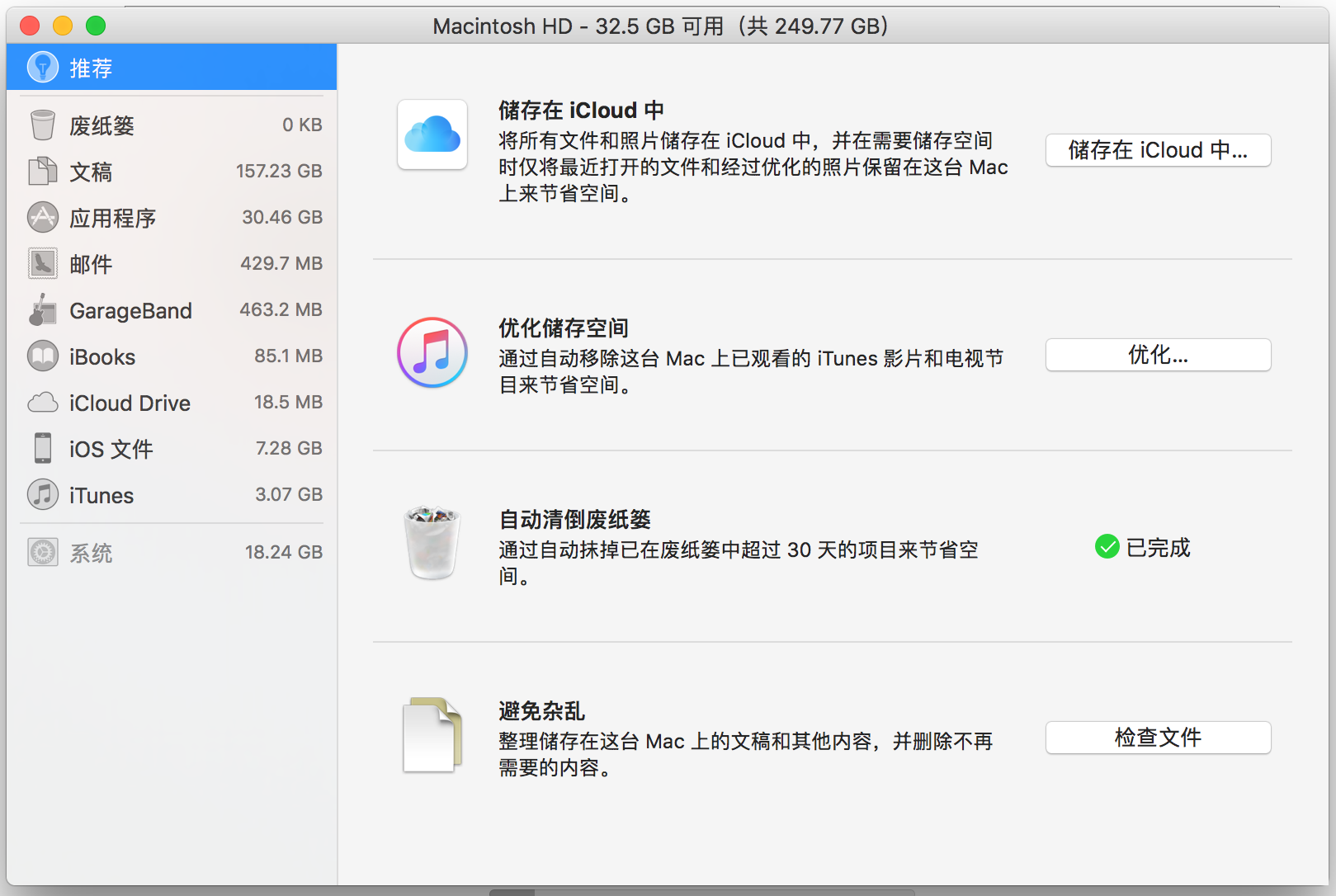Click the 储存在 iCloud 中… button
The width and height of the screenshot is (1336, 896).
tap(1158, 150)
